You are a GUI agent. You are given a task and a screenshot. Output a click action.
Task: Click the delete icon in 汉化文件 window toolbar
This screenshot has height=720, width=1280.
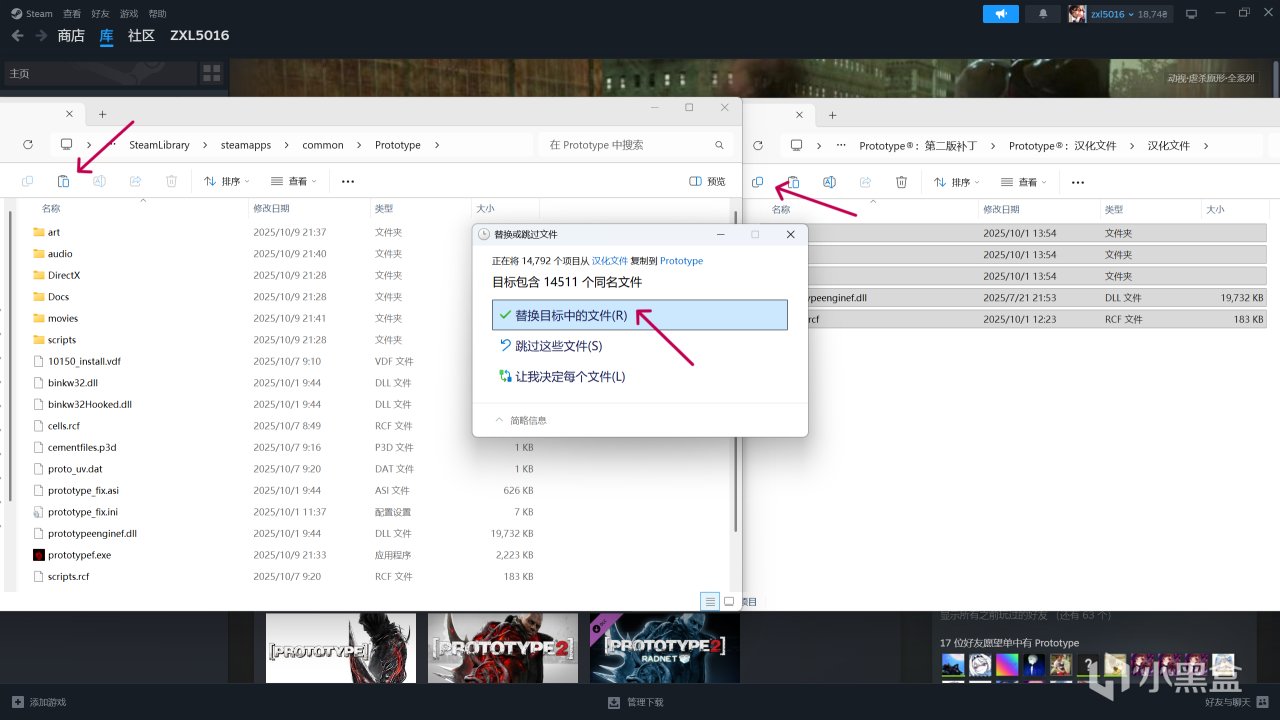pos(901,182)
